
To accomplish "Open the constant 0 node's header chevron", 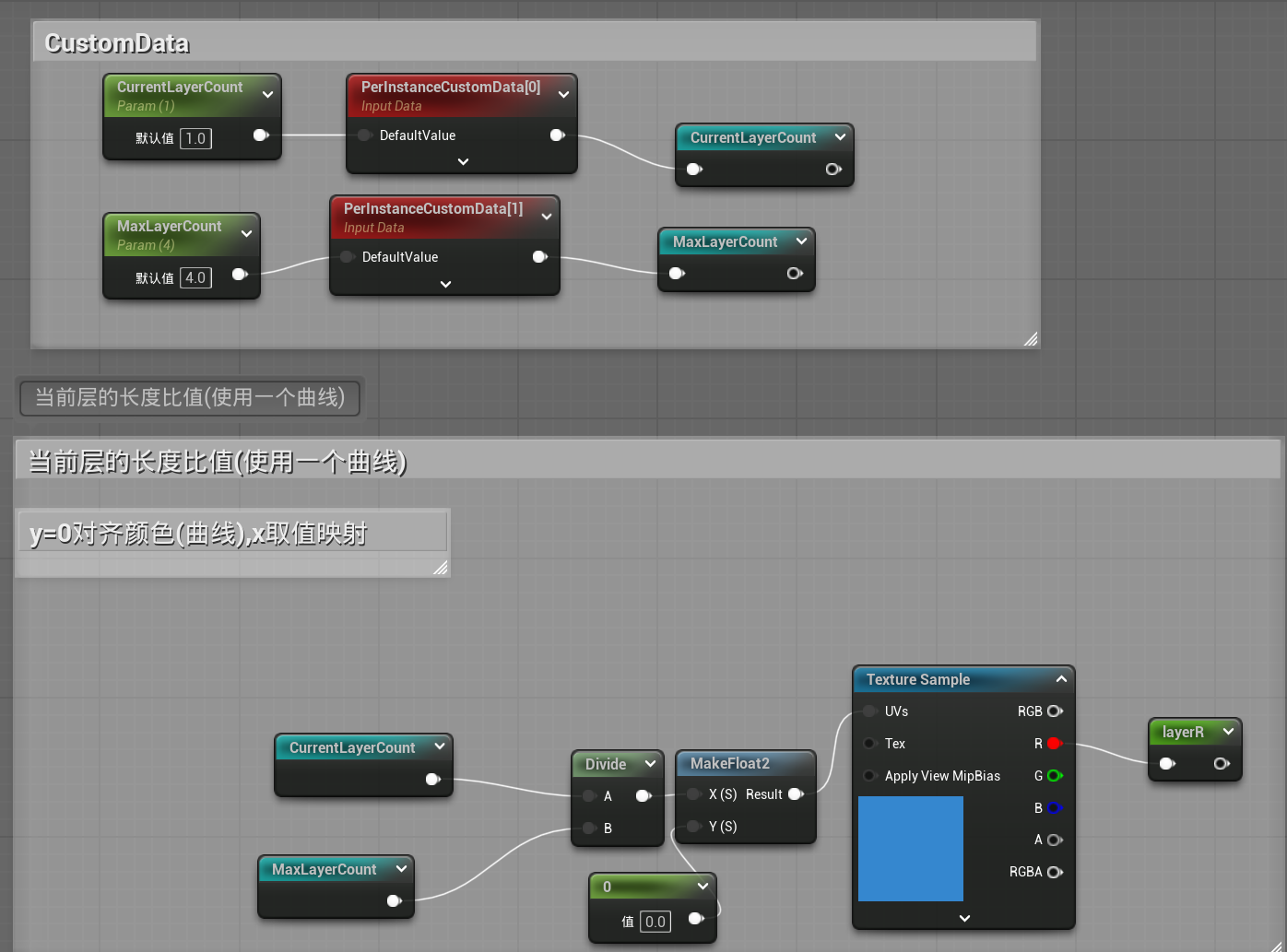I will pos(703,887).
